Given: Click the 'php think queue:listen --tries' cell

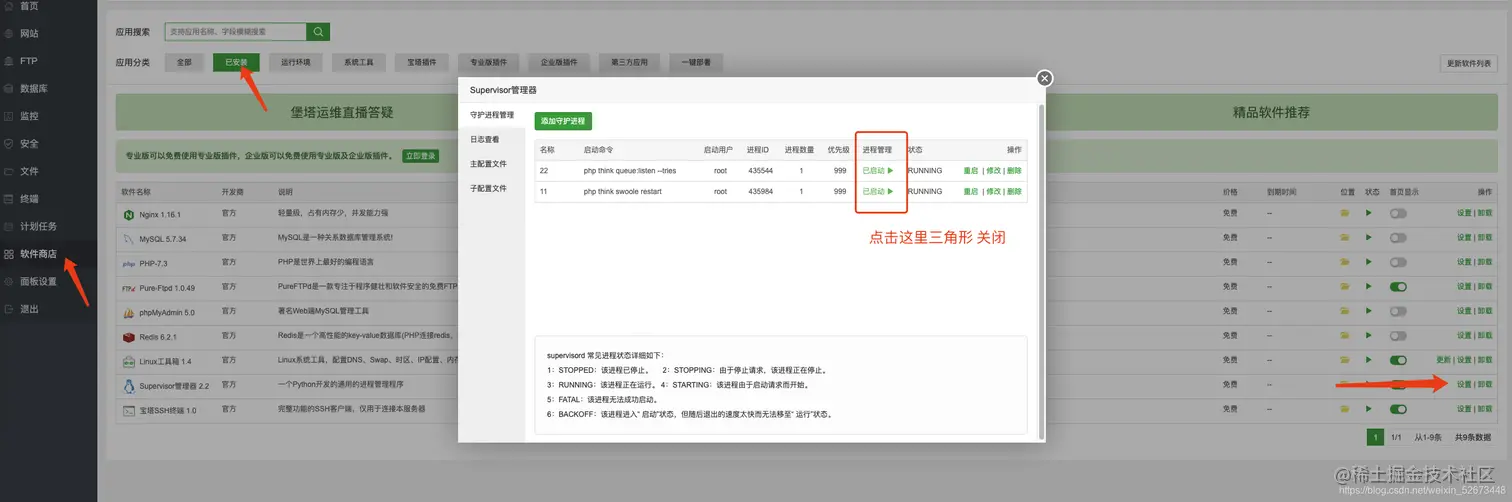Looking at the screenshot, I should [x=630, y=171].
